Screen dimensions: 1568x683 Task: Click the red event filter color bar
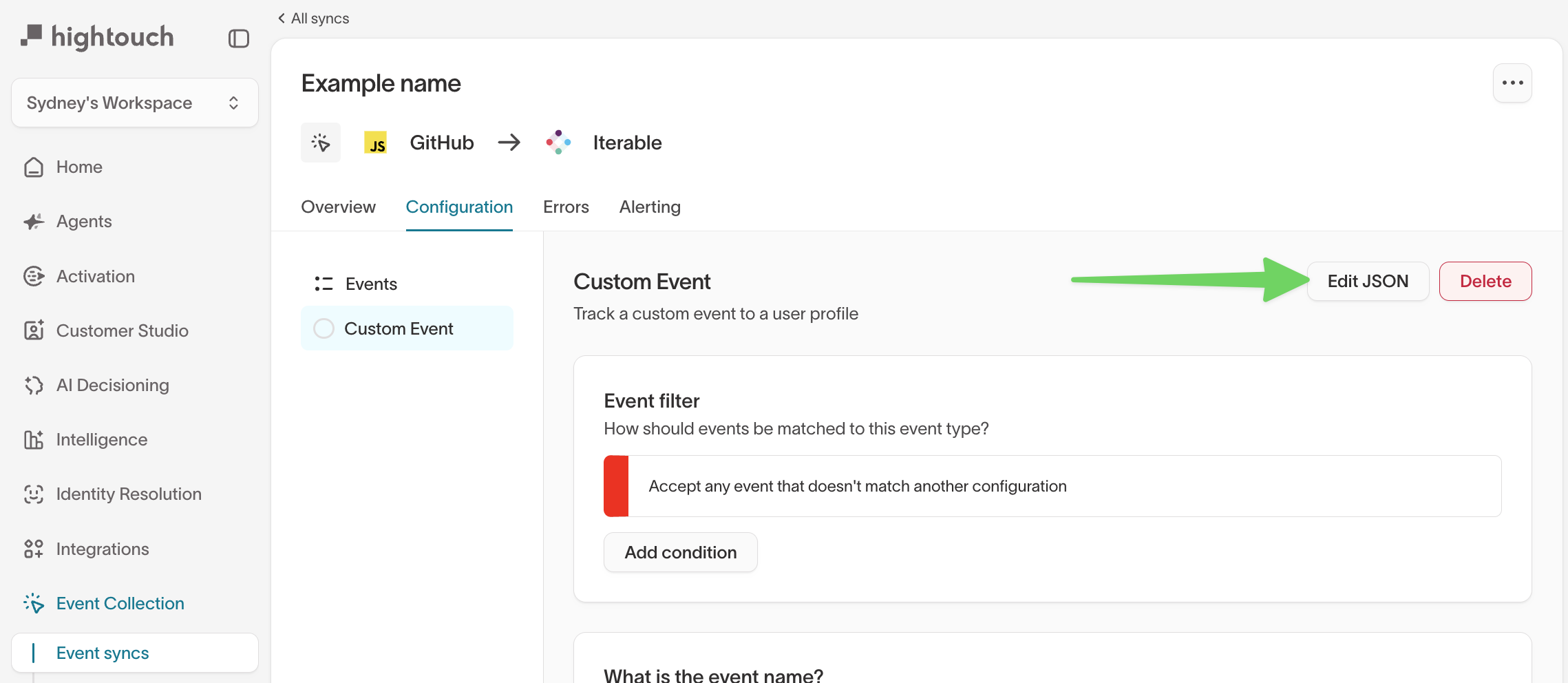pos(616,486)
